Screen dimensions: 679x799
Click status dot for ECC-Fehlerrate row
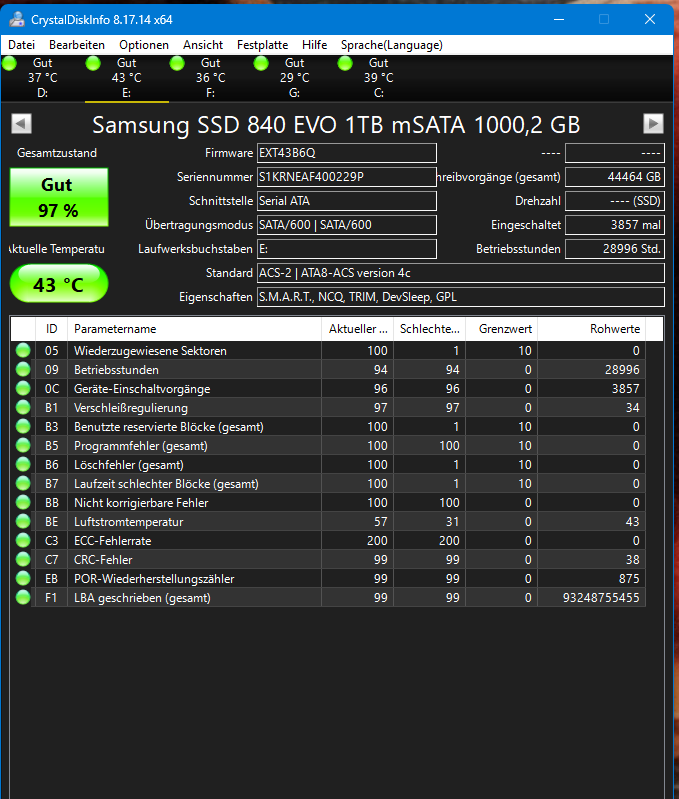pyautogui.click(x=23, y=540)
